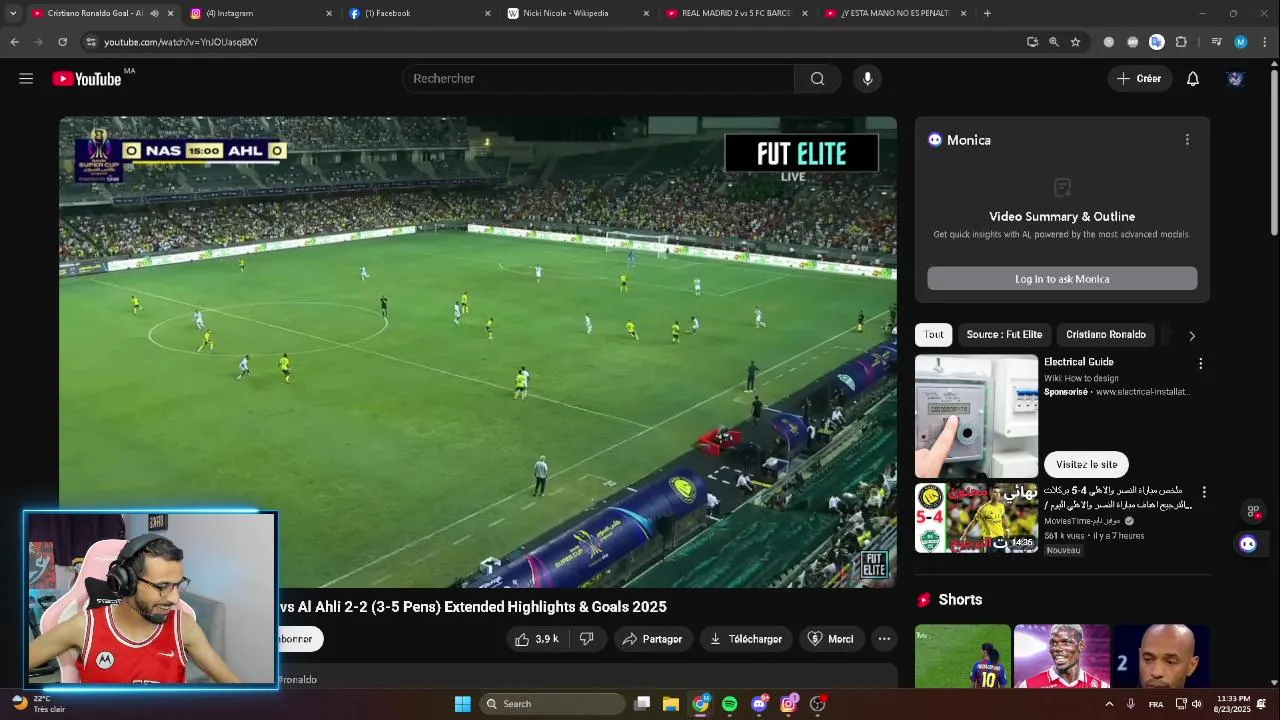1280x720 pixels.
Task: Open the 5-4 Al Nassr video thumbnail
Action: [976, 518]
